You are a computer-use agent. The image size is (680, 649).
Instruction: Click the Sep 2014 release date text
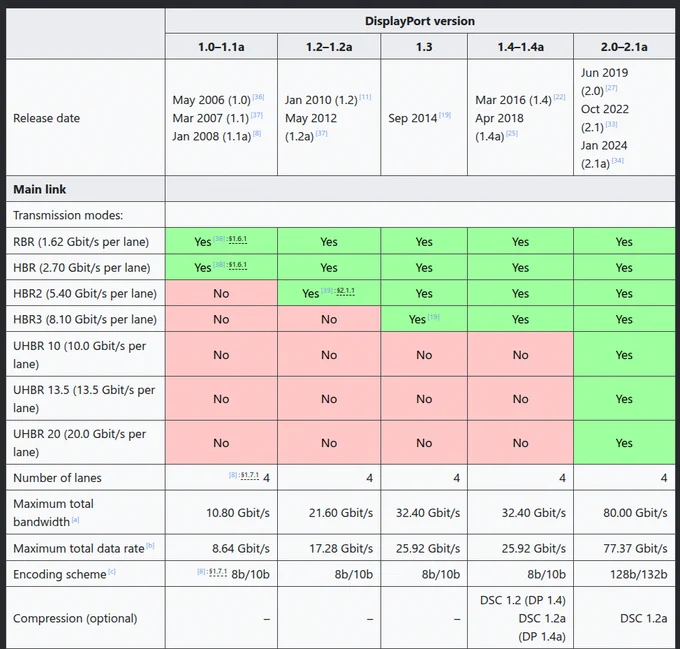point(412,118)
